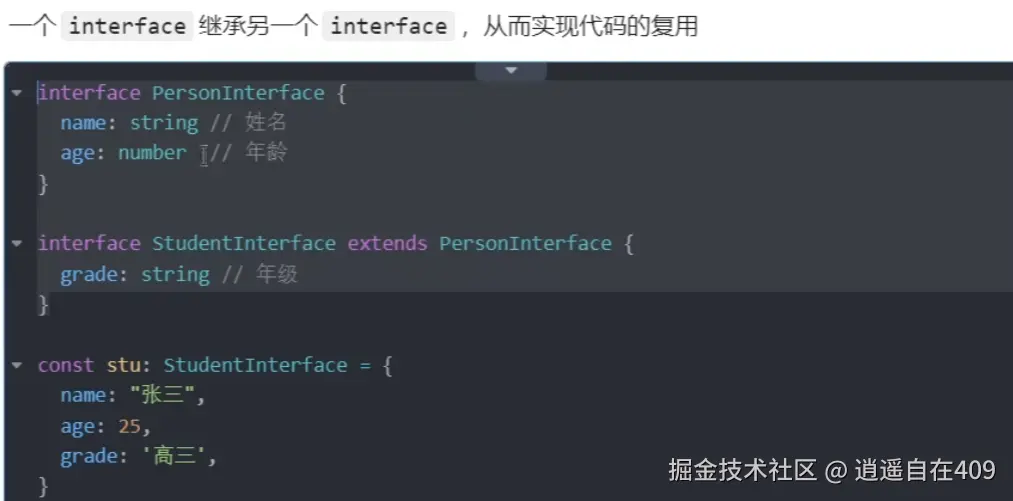
Task: Click PersonInterface after the extends keyword
Action: tap(525, 244)
